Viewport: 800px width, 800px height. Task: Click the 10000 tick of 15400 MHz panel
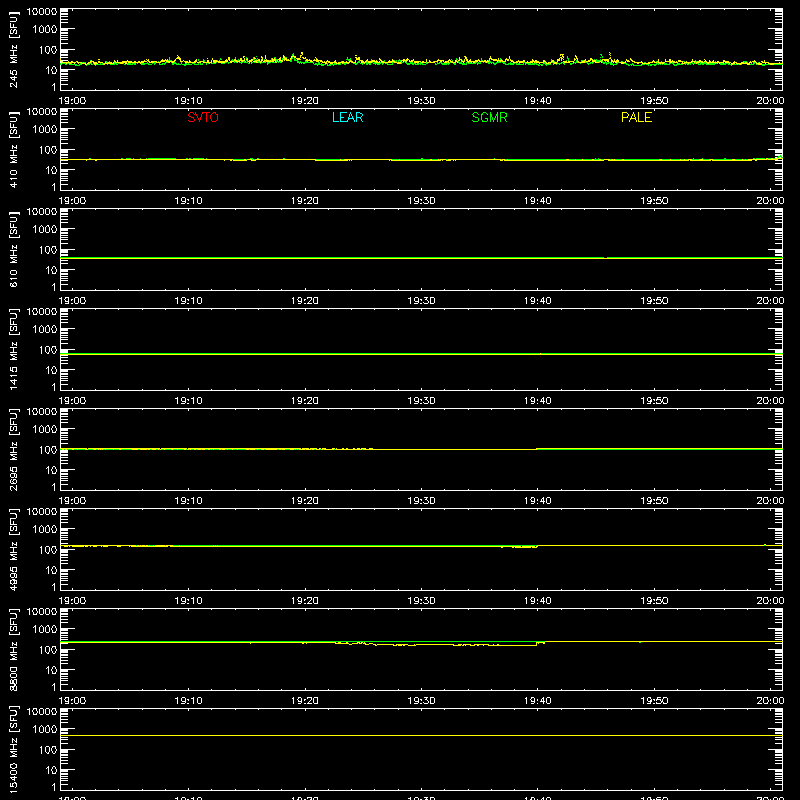click(x=42, y=712)
